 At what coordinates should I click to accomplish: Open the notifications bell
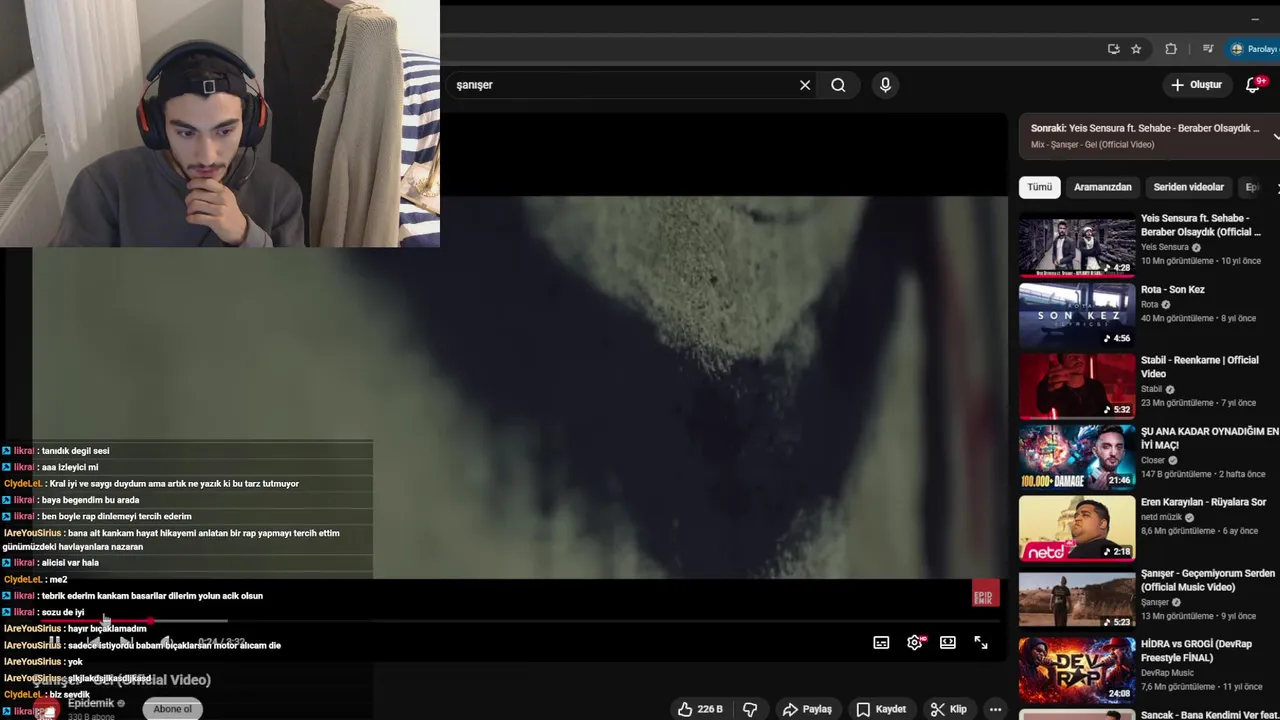click(1253, 85)
